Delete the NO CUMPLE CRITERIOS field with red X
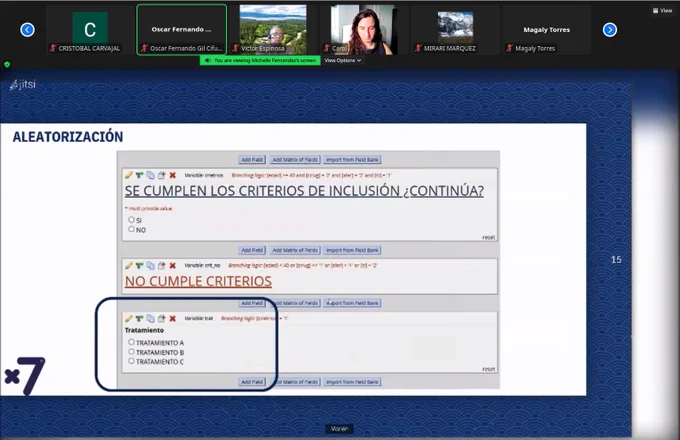680x440 pixels. [173, 265]
